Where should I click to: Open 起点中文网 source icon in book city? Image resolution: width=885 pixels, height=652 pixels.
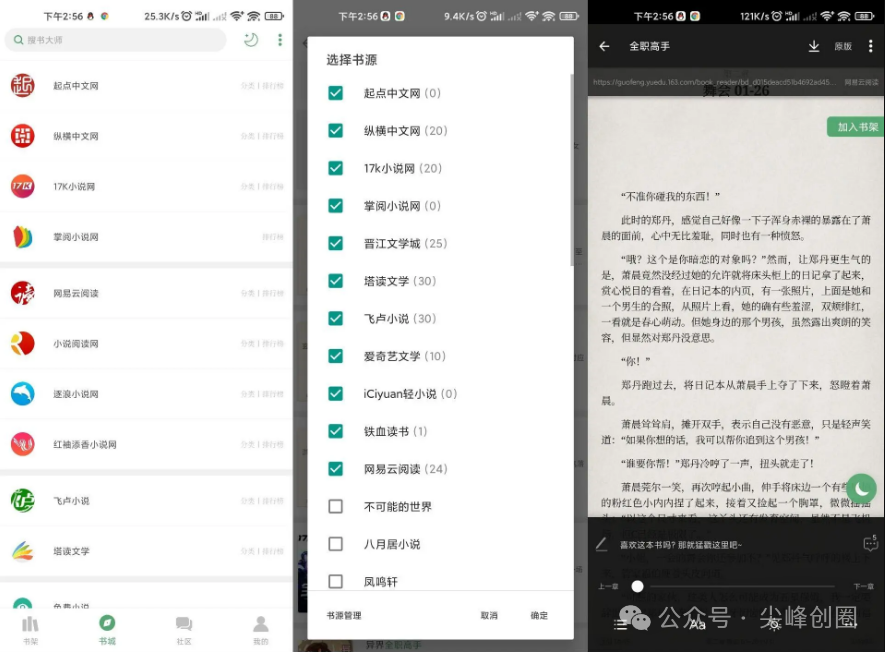pyautogui.click(x=23, y=85)
